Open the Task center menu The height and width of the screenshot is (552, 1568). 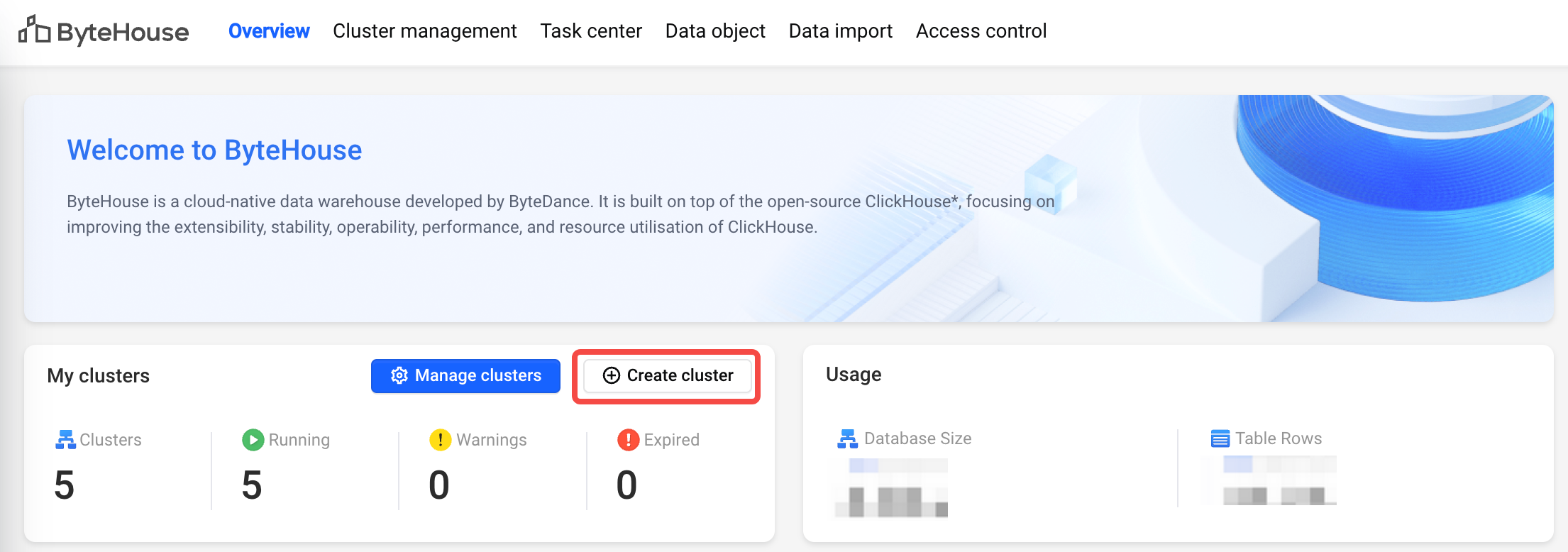pyautogui.click(x=591, y=31)
